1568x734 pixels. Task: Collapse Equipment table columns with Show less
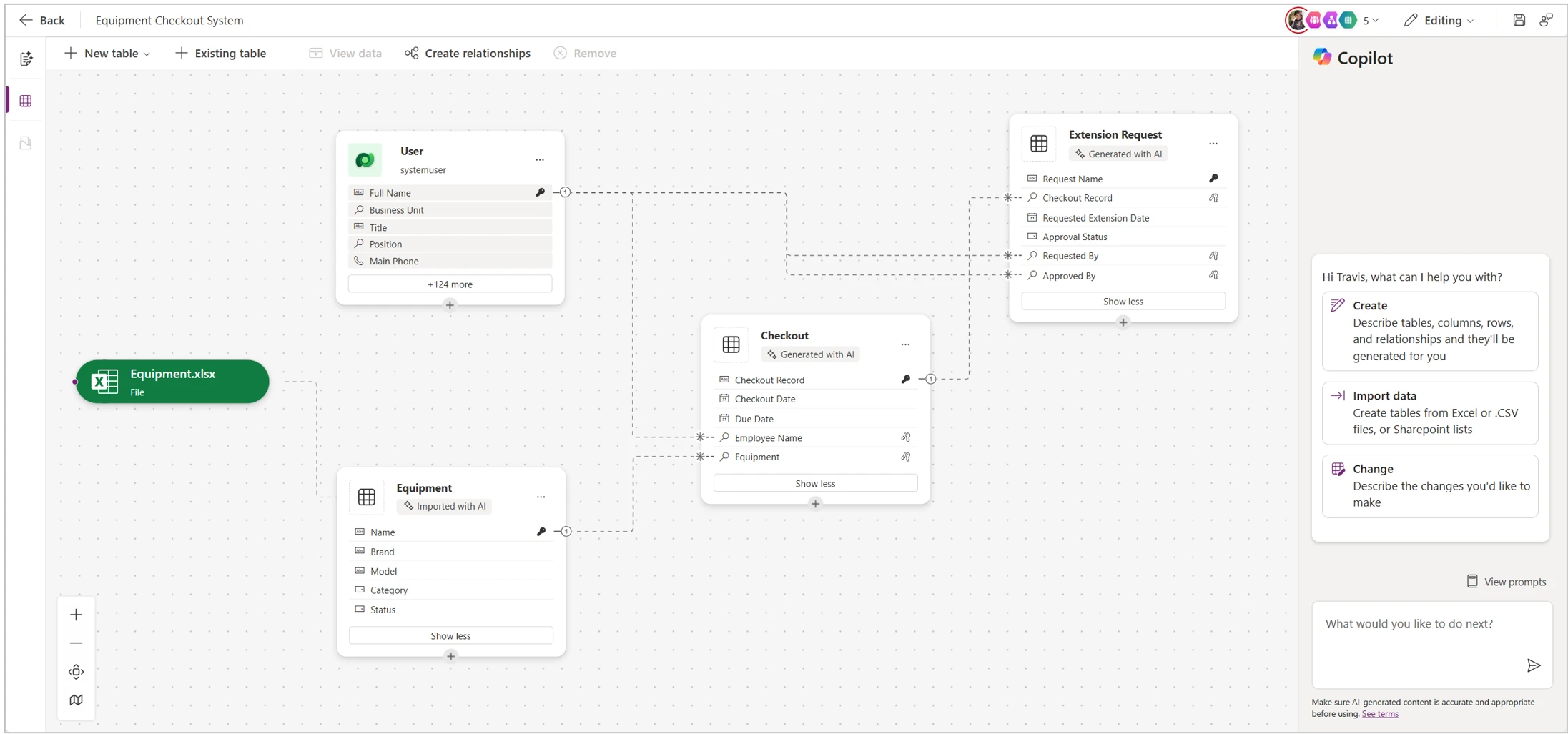tap(450, 636)
